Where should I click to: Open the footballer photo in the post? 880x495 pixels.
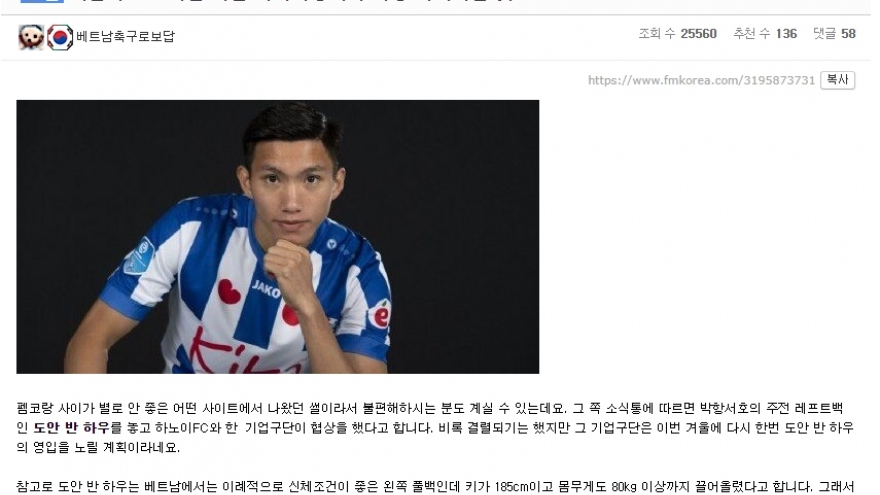pos(278,237)
